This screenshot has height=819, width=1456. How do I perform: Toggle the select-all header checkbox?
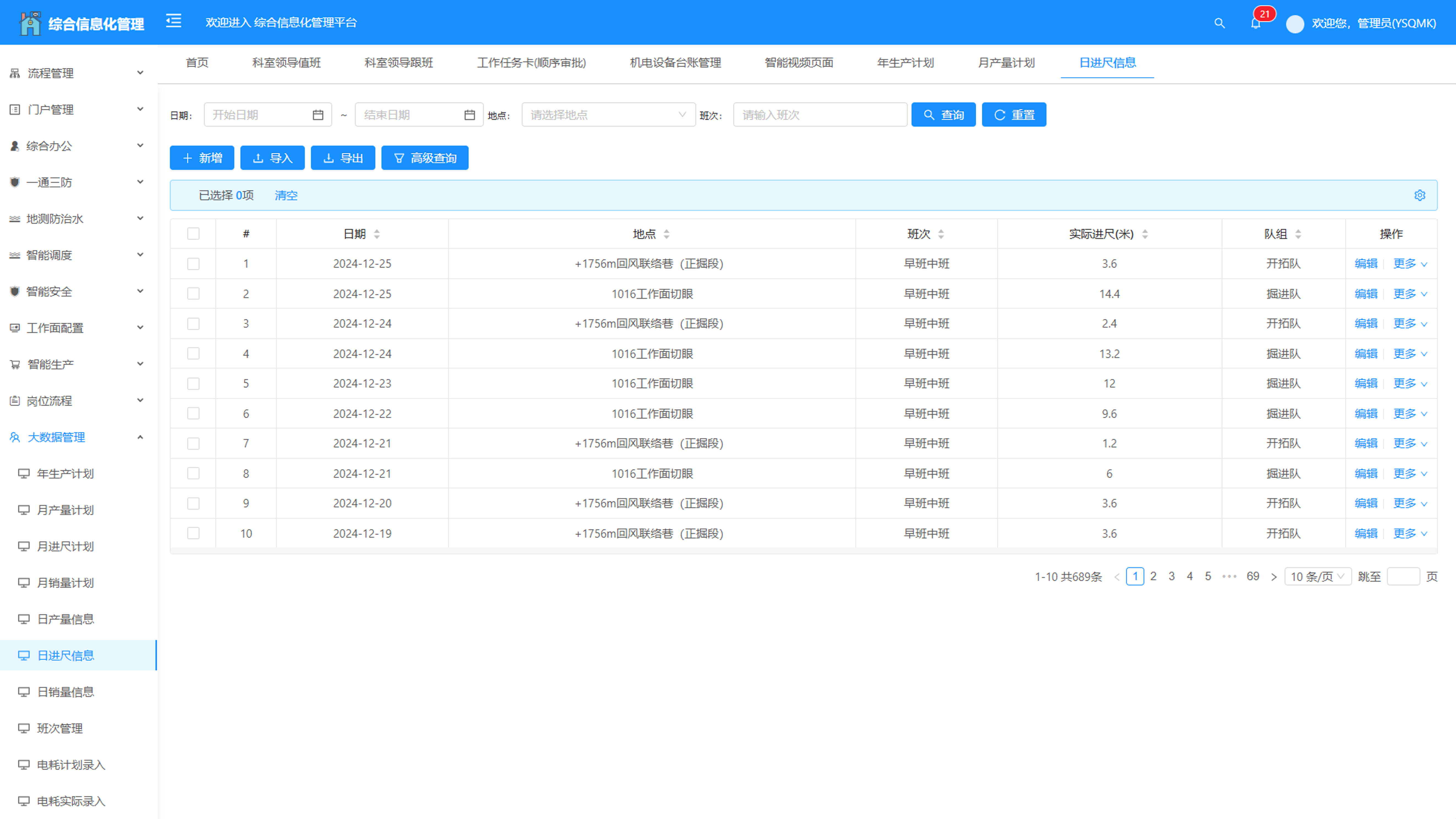(193, 234)
